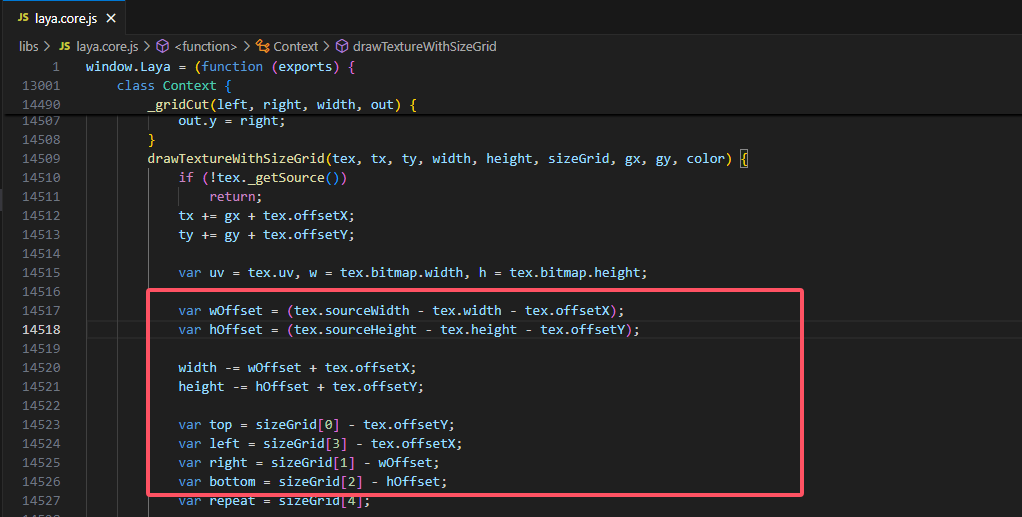Screen dimensions: 1022x517
Task: Jump to sticky line window.Laya function header
Action: [220, 67]
